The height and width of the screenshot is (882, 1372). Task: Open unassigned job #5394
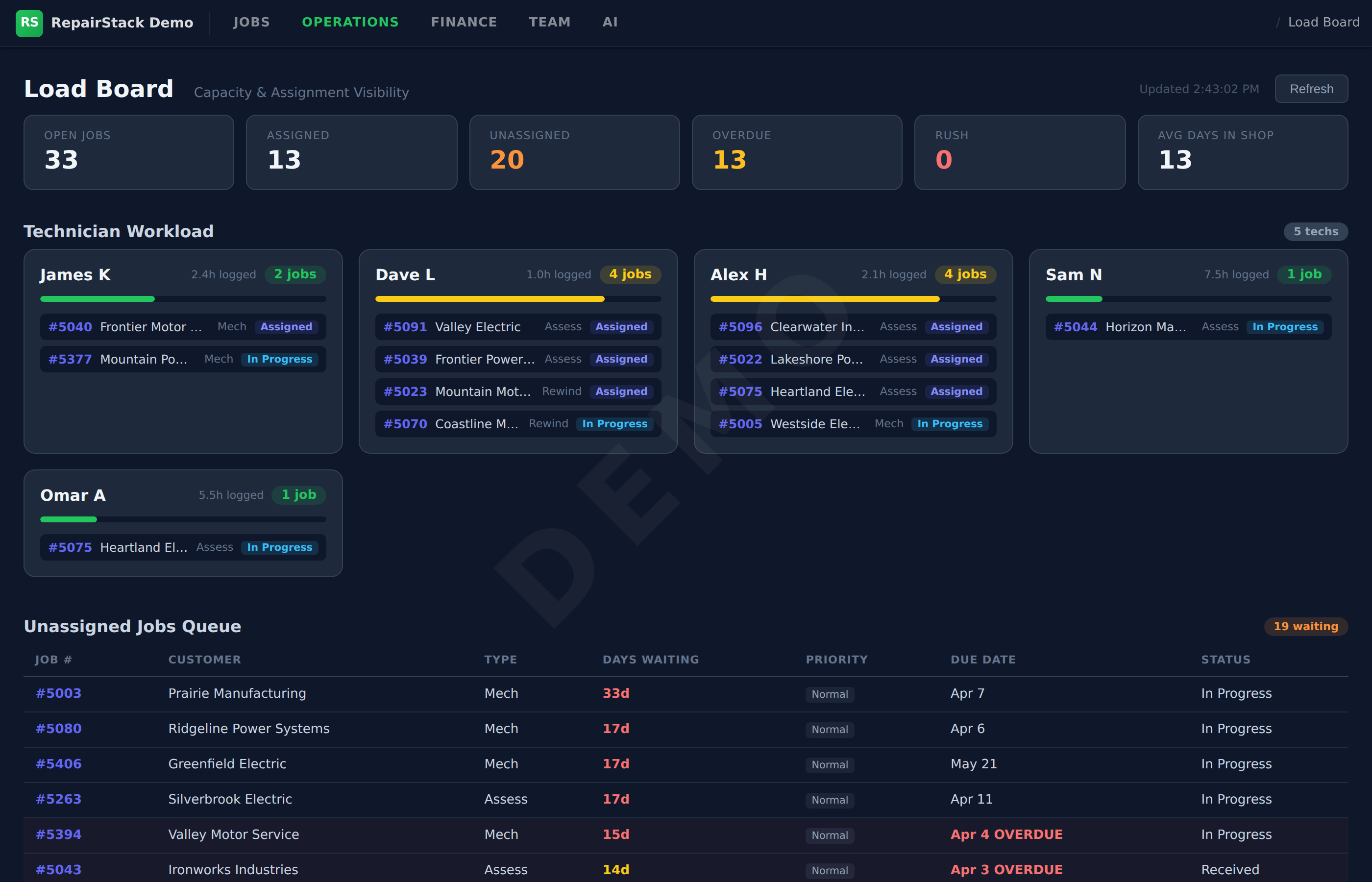click(58, 834)
